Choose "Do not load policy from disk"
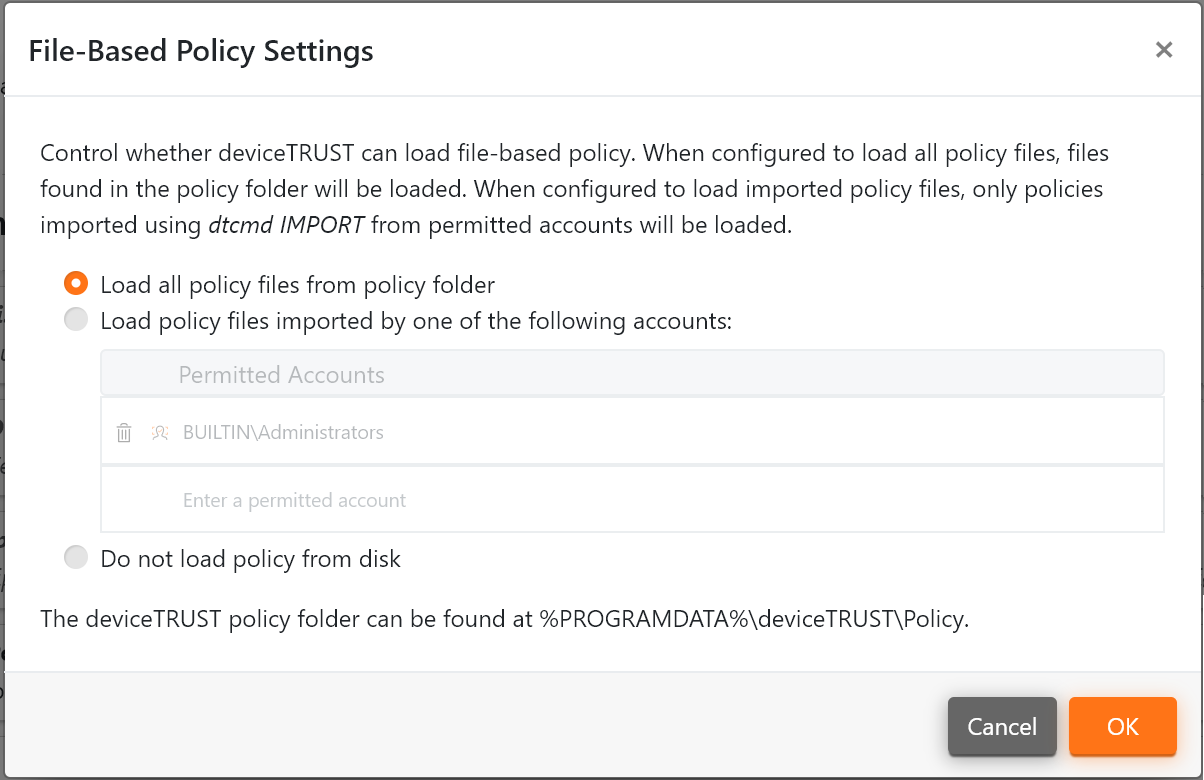 pos(76,557)
